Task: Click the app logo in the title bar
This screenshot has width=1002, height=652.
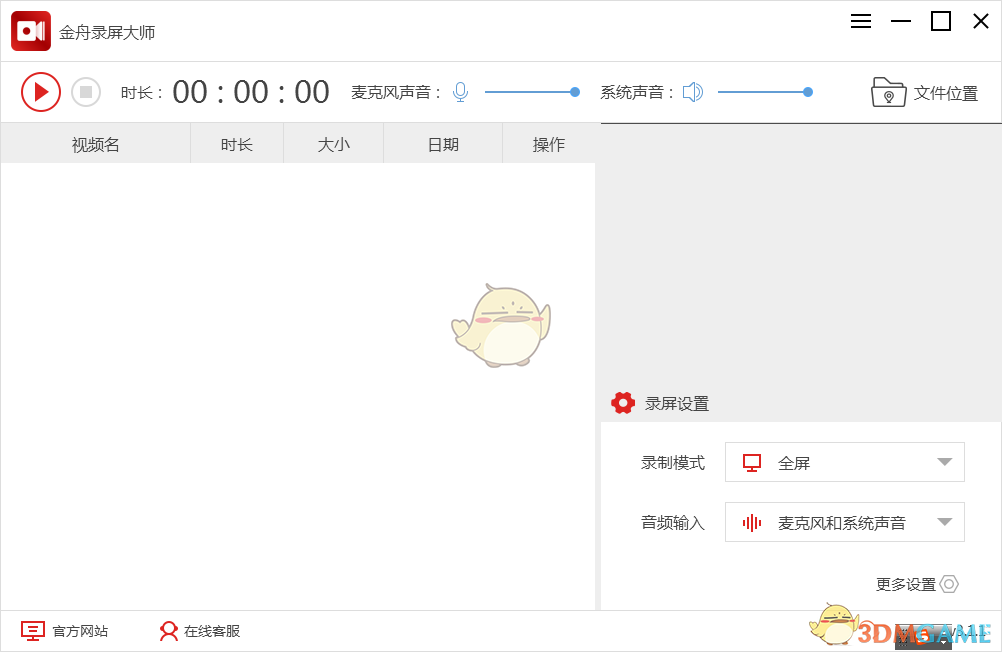Action: tap(31, 31)
